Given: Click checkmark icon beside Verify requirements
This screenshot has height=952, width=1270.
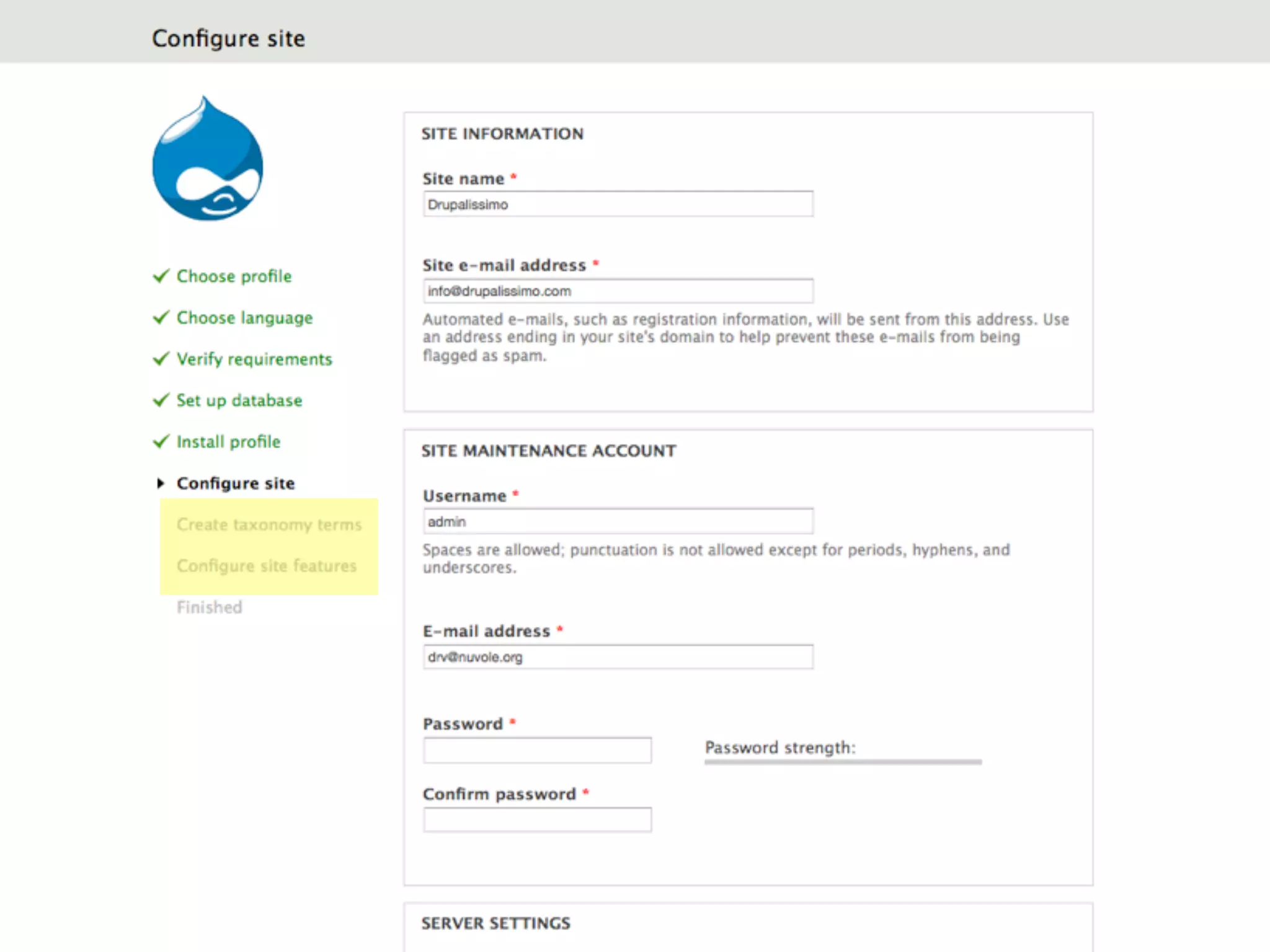Looking at the screenshot, I should click(x=161, y=359).
